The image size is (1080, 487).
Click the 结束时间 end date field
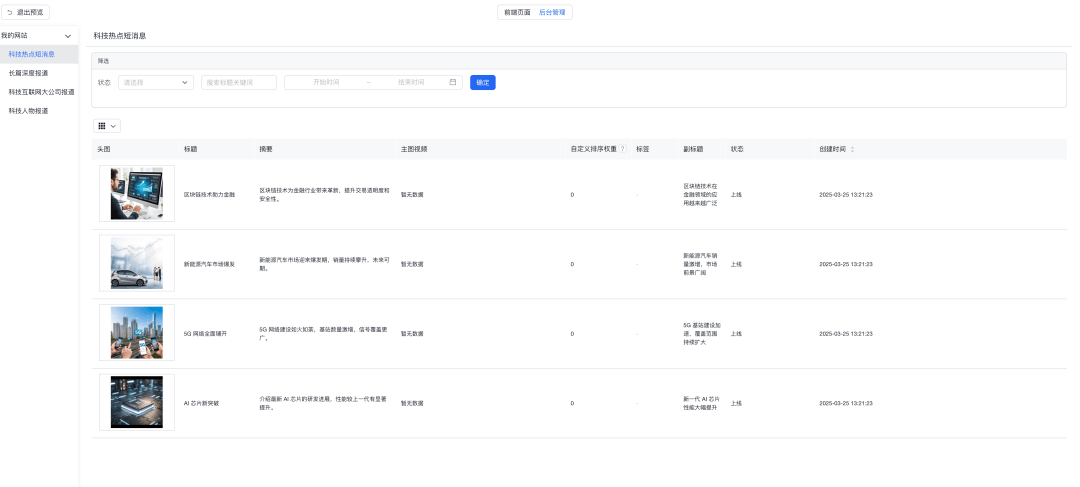point(411,82)
